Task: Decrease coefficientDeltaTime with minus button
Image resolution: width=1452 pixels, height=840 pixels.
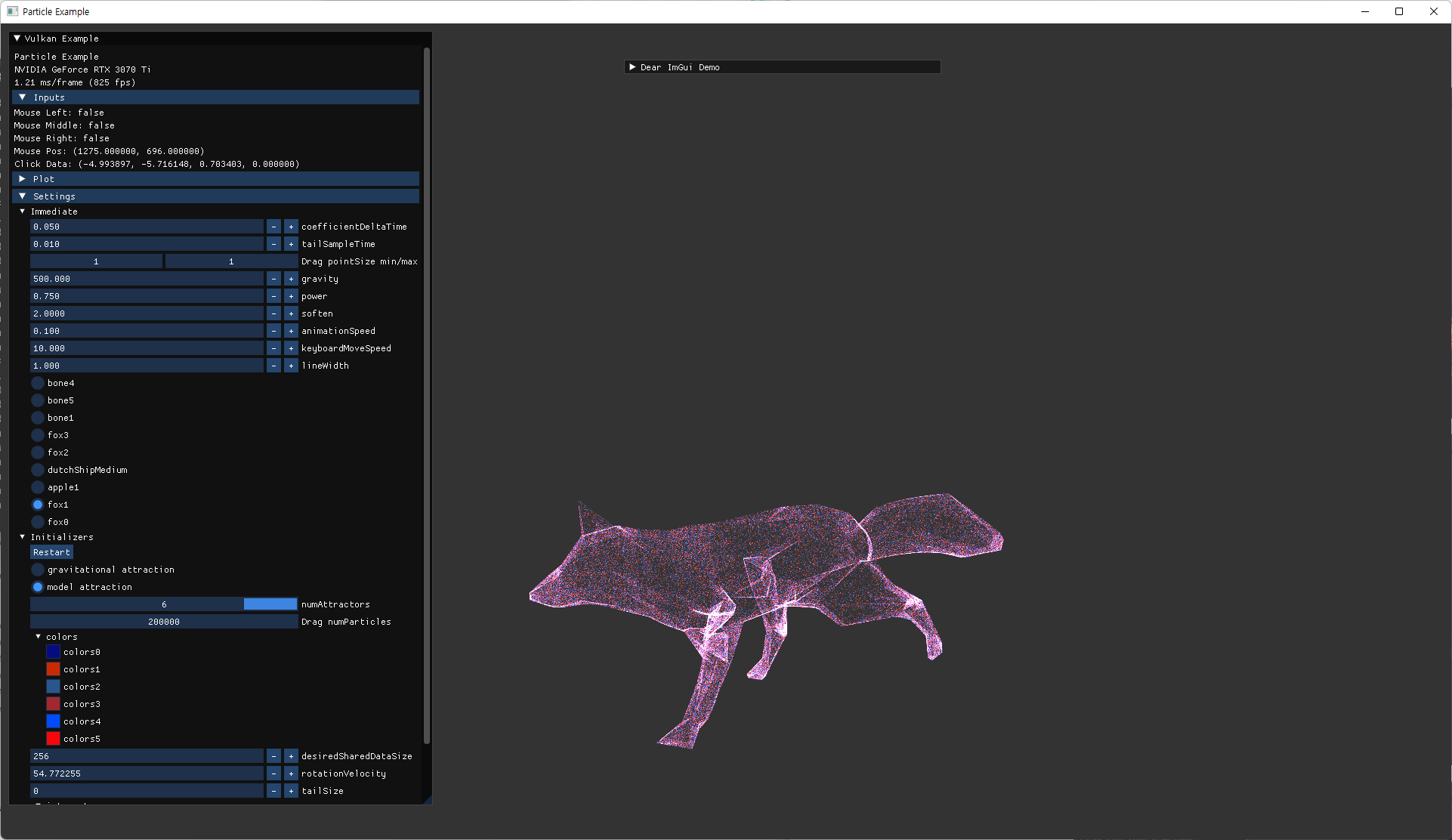Action: (273, 227)
